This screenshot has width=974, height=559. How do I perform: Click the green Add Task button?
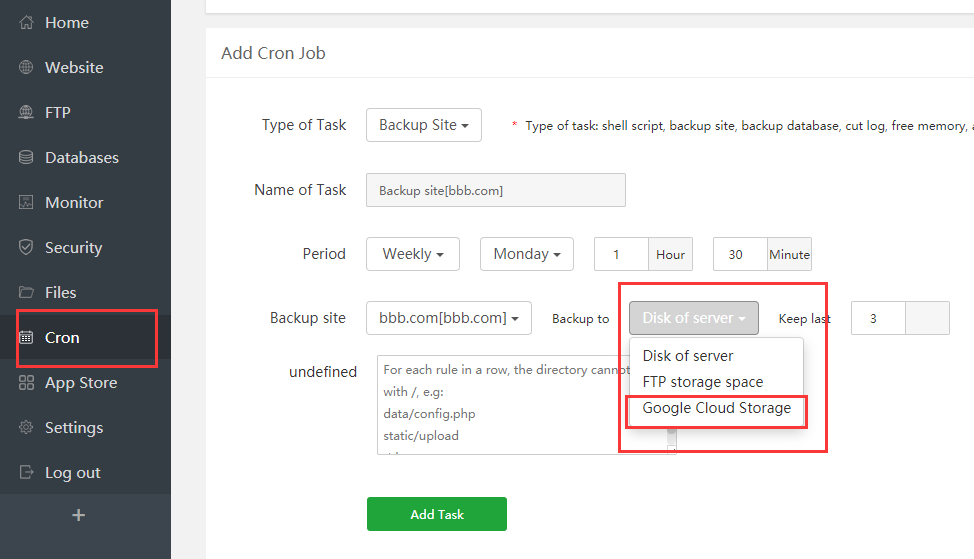coord(437,514)
